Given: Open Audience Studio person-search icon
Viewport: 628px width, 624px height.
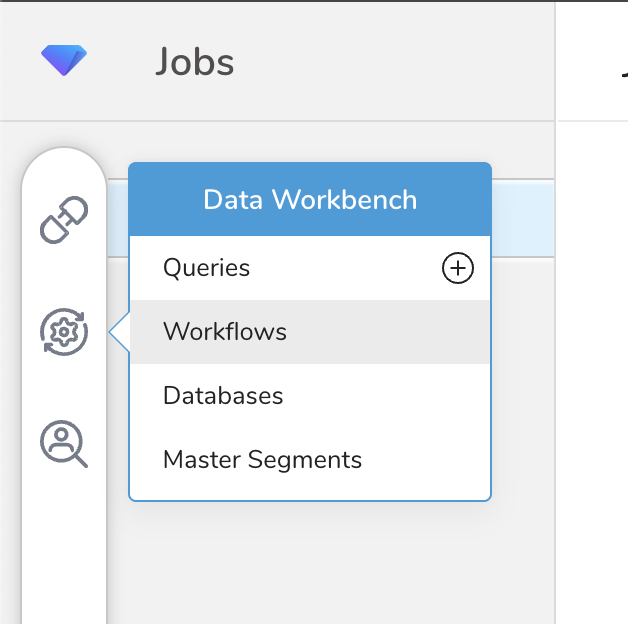Looking at the screenshot, I should tap(64, 443).
